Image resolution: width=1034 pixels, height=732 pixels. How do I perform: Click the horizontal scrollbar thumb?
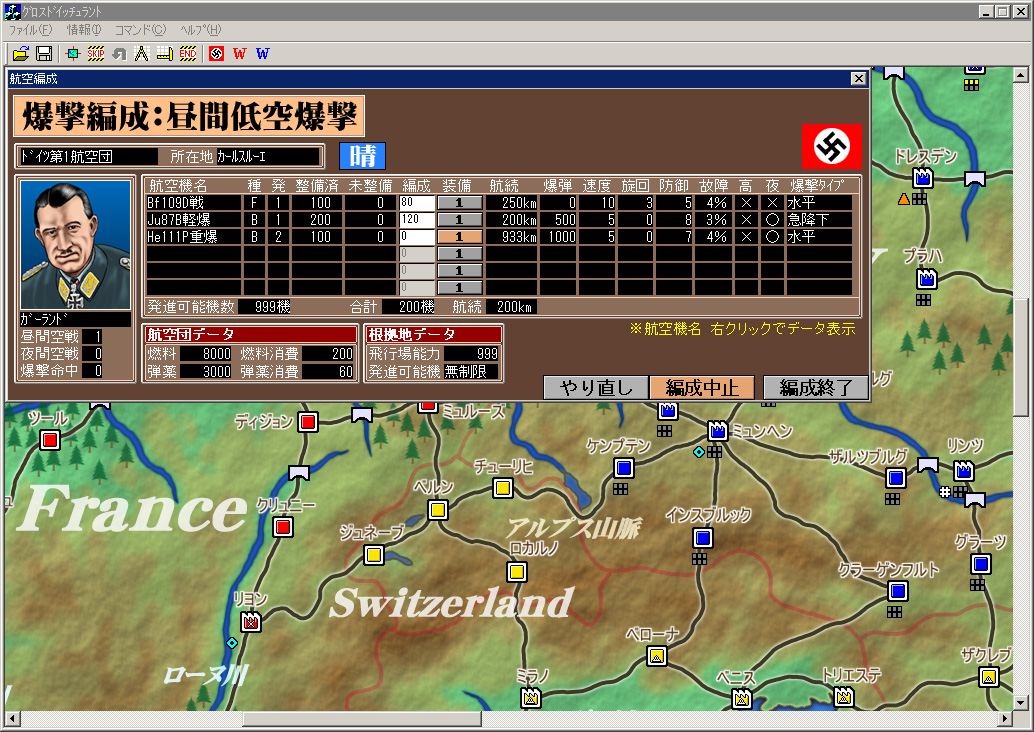[362, 718]
